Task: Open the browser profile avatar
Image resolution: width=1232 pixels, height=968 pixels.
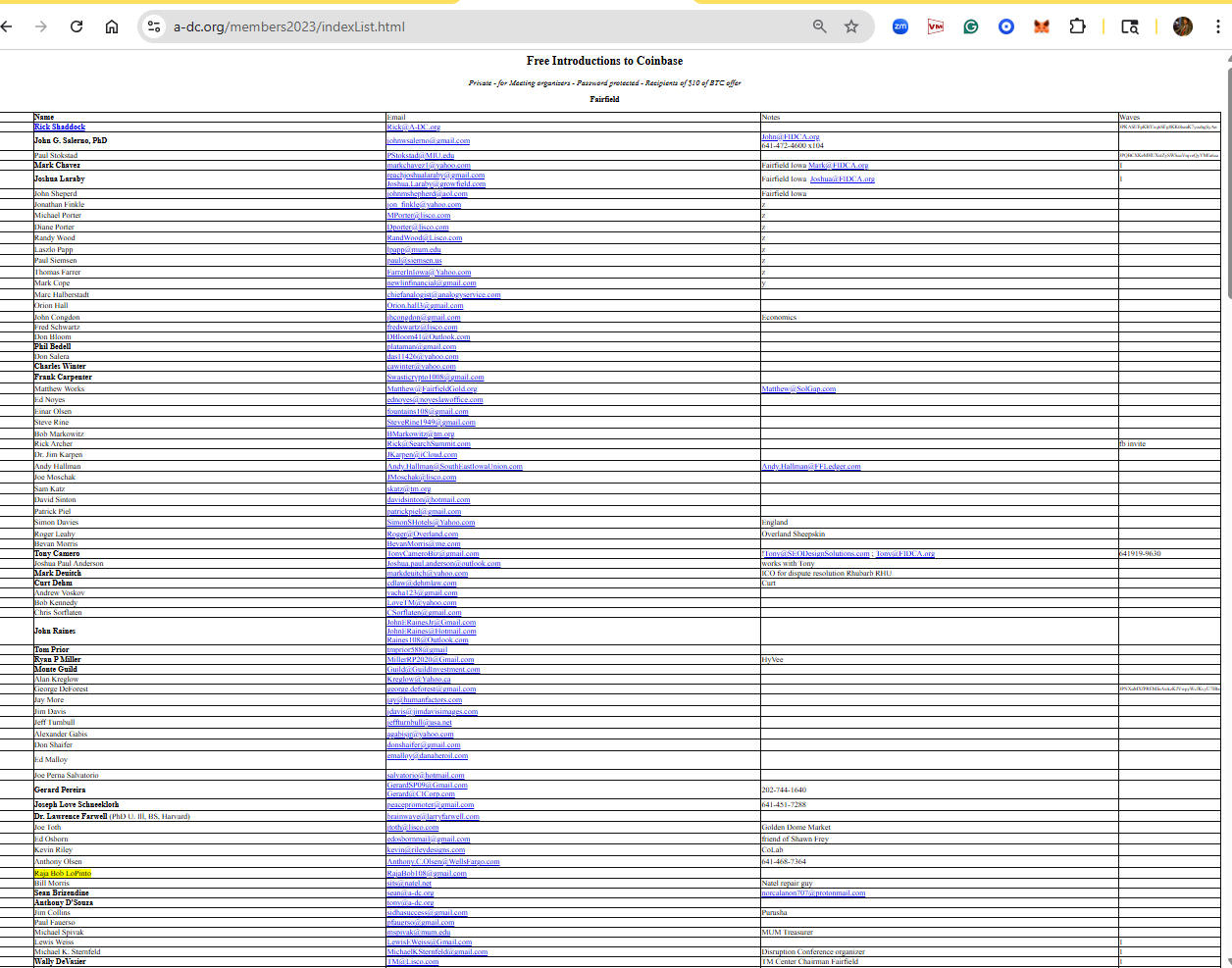Action: click(x=1183, y=26)
